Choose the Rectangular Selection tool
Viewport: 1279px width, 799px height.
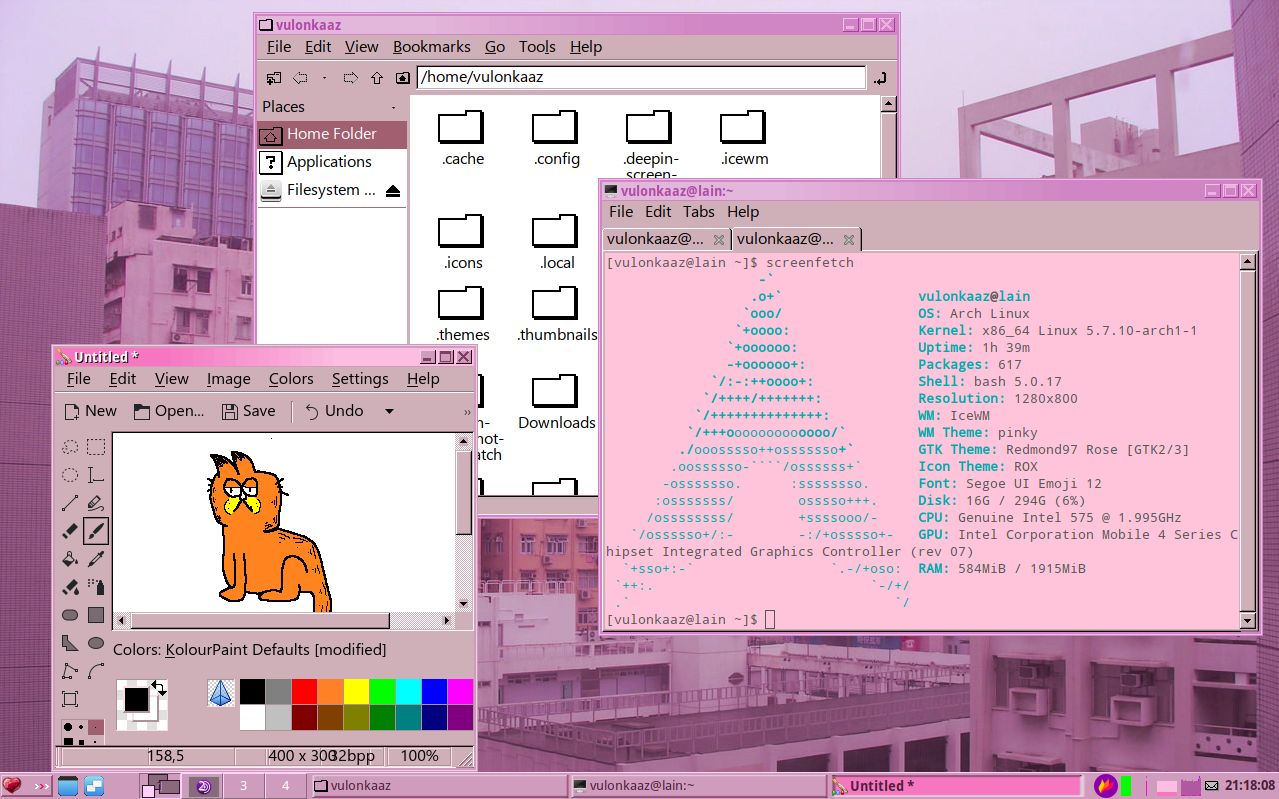point(96,446)
